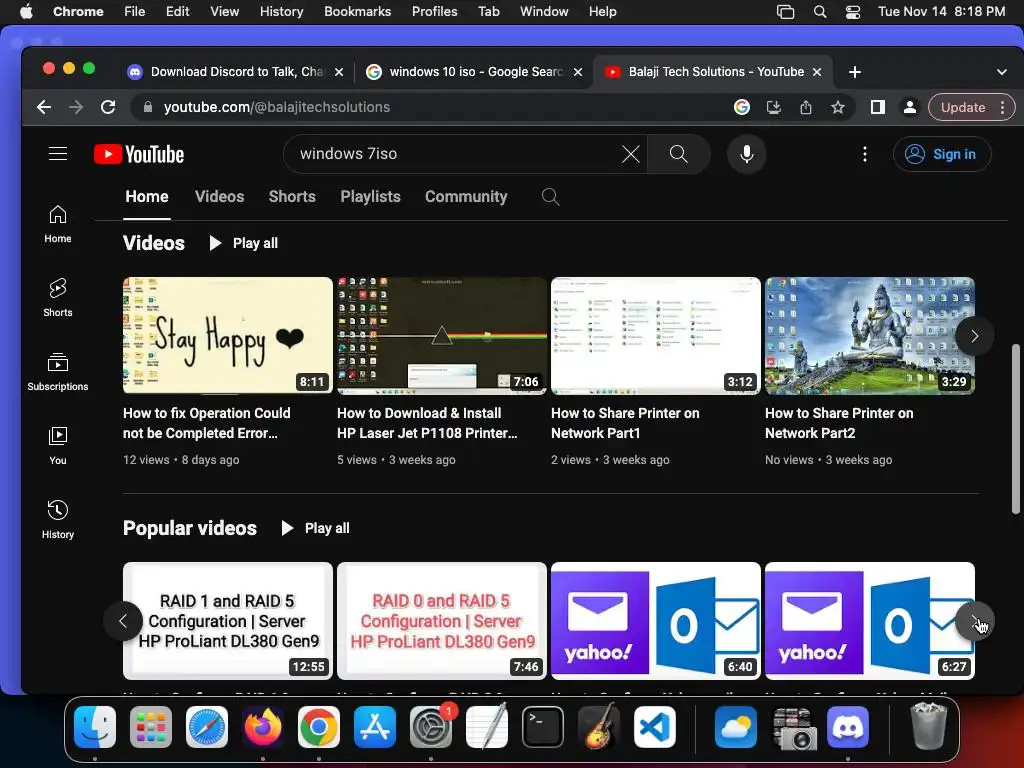The image size is (1024, 768).
Task: Select the channel Videos tab
Action: pyautogui.click(x=219, y=197)
